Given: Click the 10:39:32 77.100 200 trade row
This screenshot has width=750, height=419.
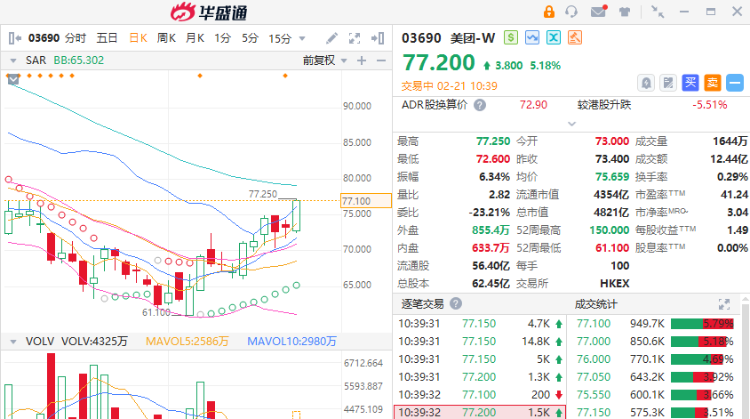Looking at the screenshot, I should pyautogui.click(x=480, y=395).
